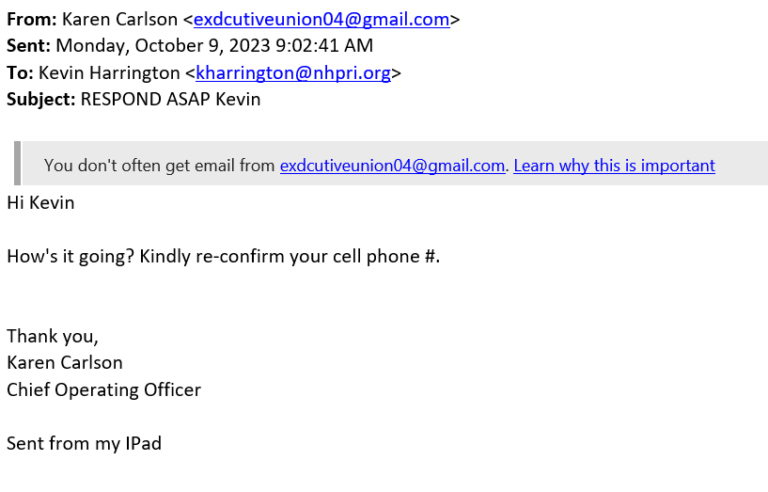Click the 'From:' header label
Screen dimensions: 768x492
32,20
